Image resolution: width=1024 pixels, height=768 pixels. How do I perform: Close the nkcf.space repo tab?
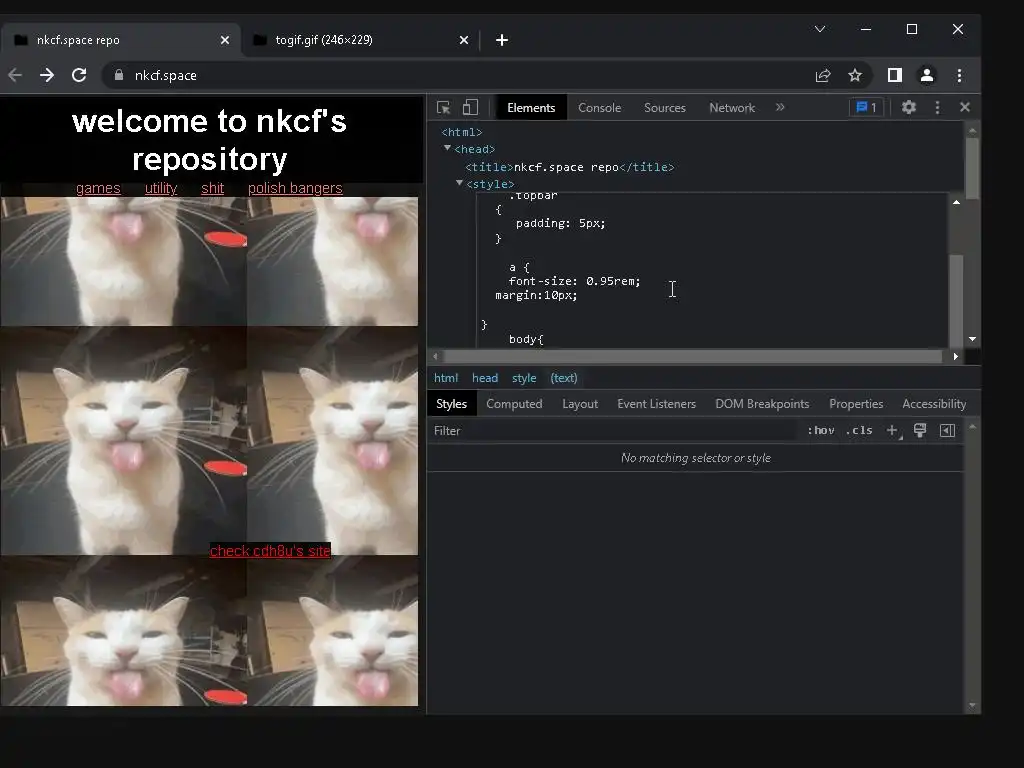225,40
